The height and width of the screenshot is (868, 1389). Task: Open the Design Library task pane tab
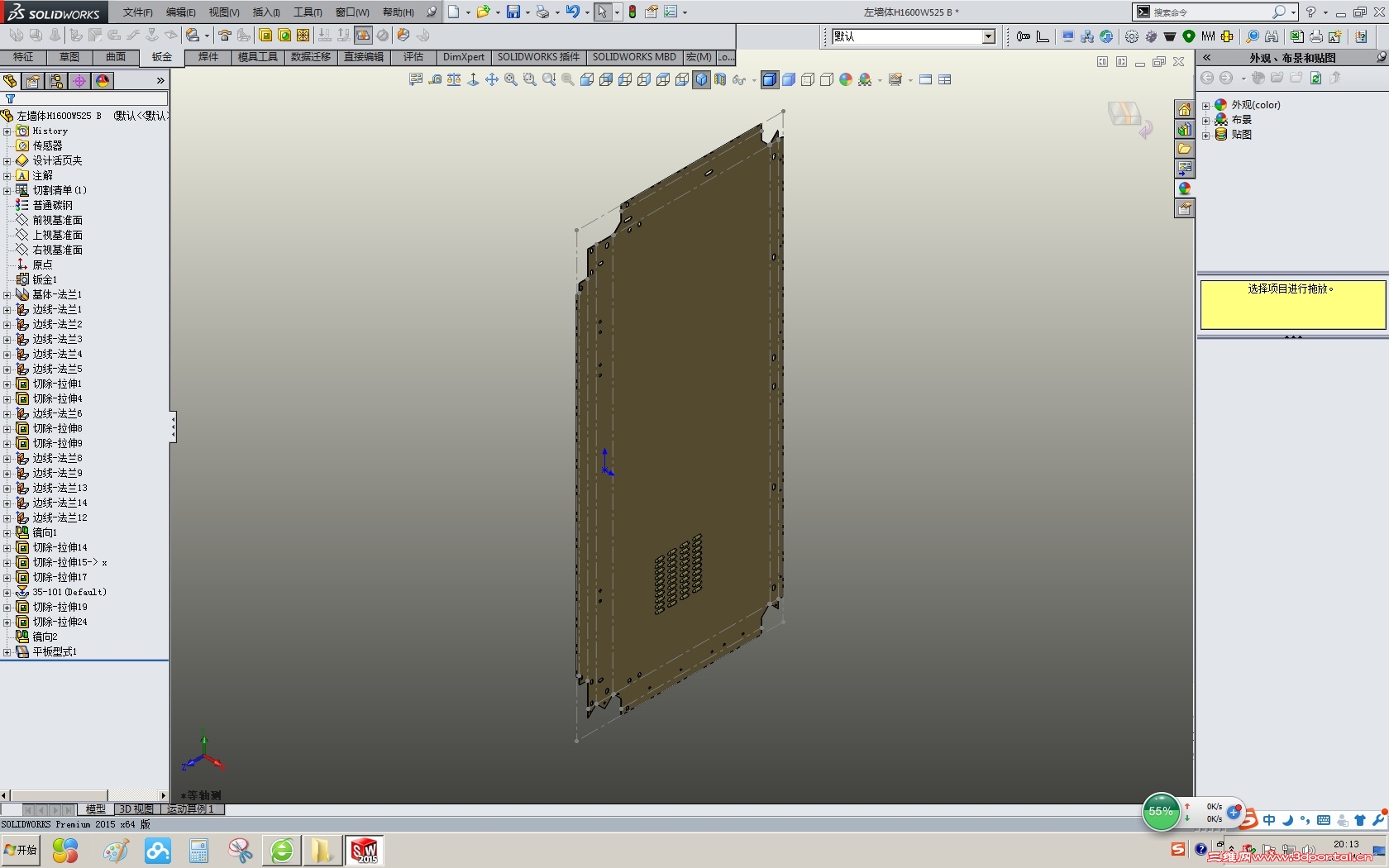click(x=1184, y=129)
